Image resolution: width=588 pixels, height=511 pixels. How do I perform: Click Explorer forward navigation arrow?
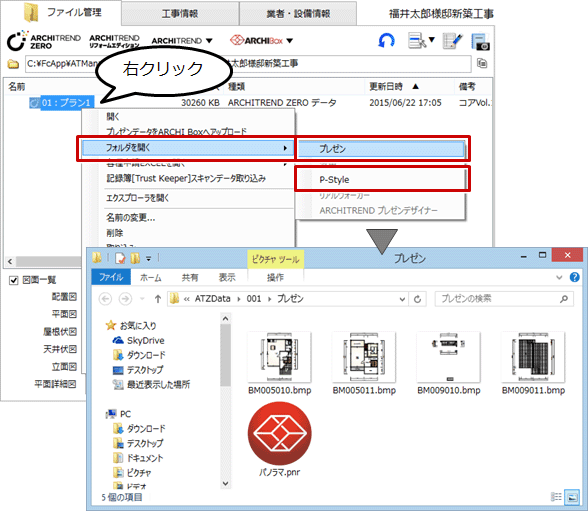[125, 299]
